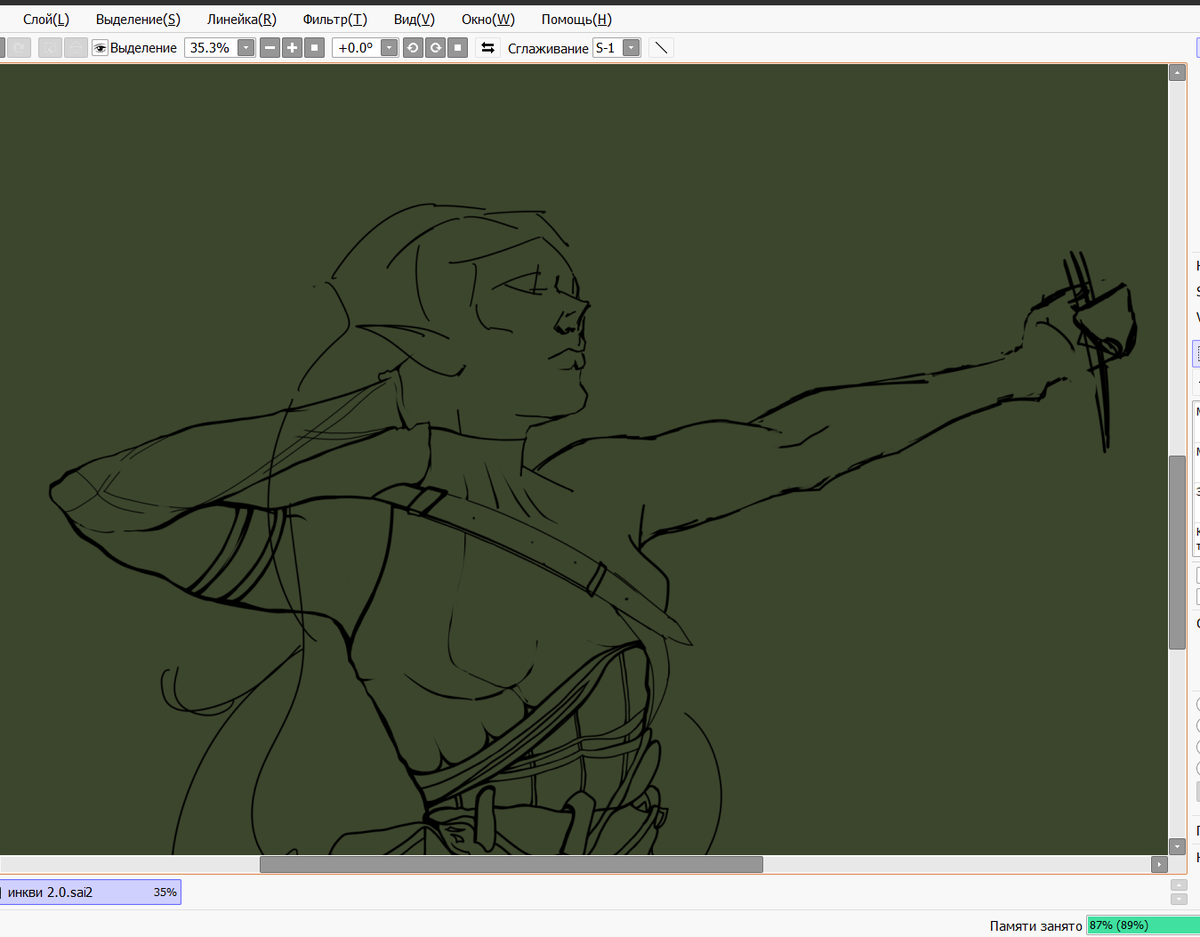Click the vertical scrollbar thumb

point(1177,552)
